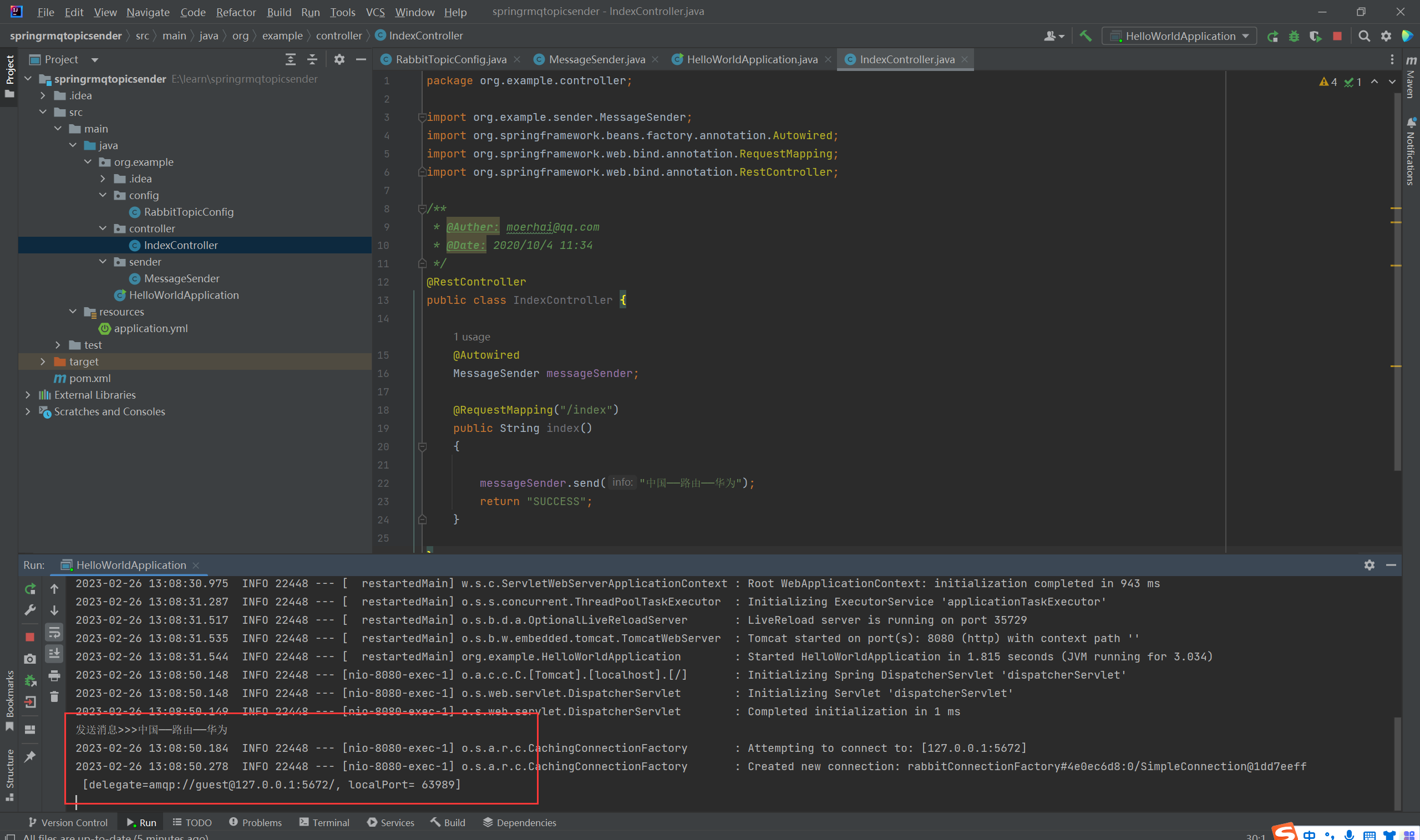Viewport: 1420px width, 840px height.
Task: Clear the console with the trash icon
Action: pyautogui.click(x=54, y=697)
